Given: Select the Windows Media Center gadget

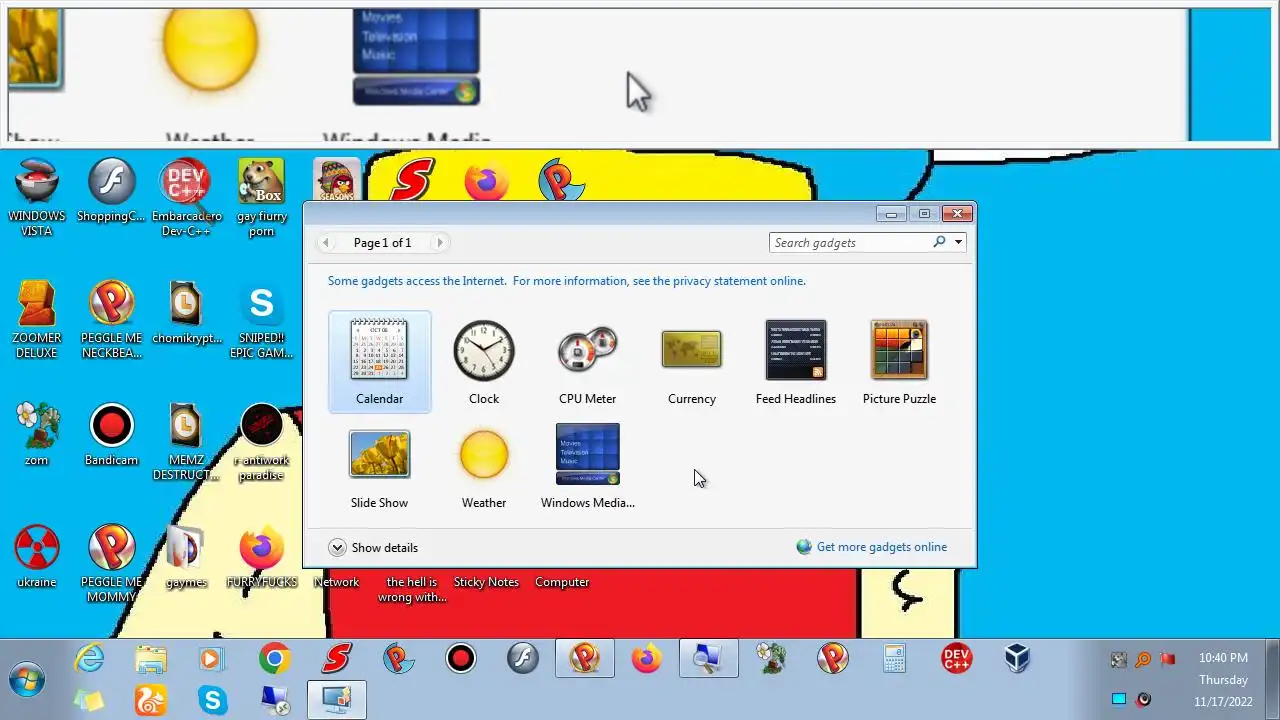Looking at the screenshot, I should click(x=588, y=466).
